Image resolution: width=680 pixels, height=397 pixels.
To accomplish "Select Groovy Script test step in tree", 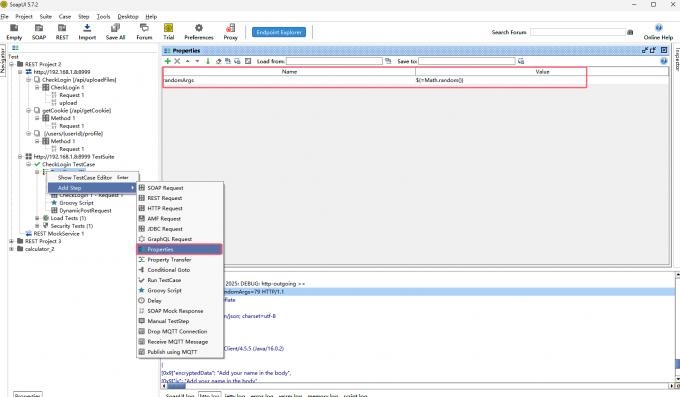I will 76,203.
